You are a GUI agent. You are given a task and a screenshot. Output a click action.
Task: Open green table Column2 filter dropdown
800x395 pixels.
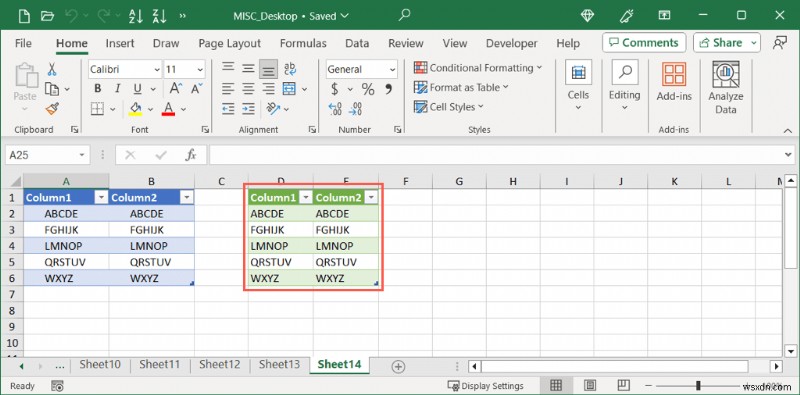pyautogui.click(x=371, y=198)
